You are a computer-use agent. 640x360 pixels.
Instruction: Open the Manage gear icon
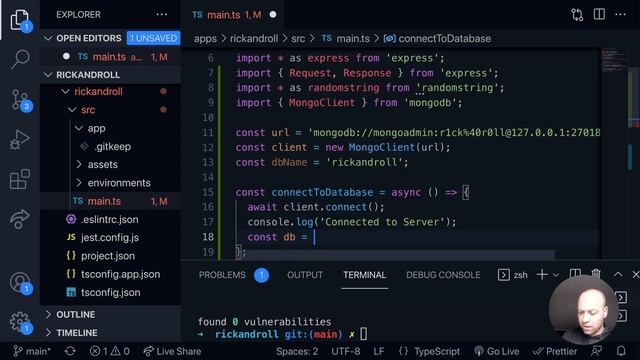pyautogui.click(x=20, y=322)
